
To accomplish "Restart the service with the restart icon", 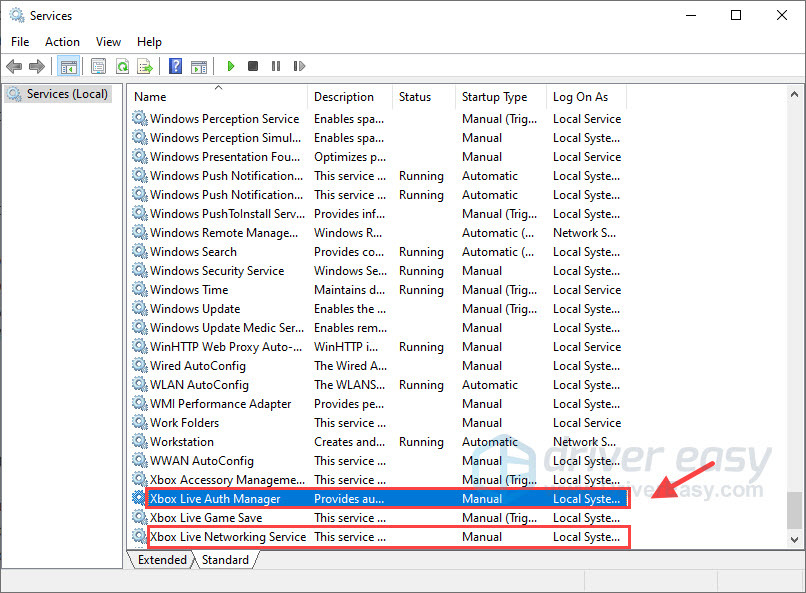I will pyautogui.click(x=299, y=66).
